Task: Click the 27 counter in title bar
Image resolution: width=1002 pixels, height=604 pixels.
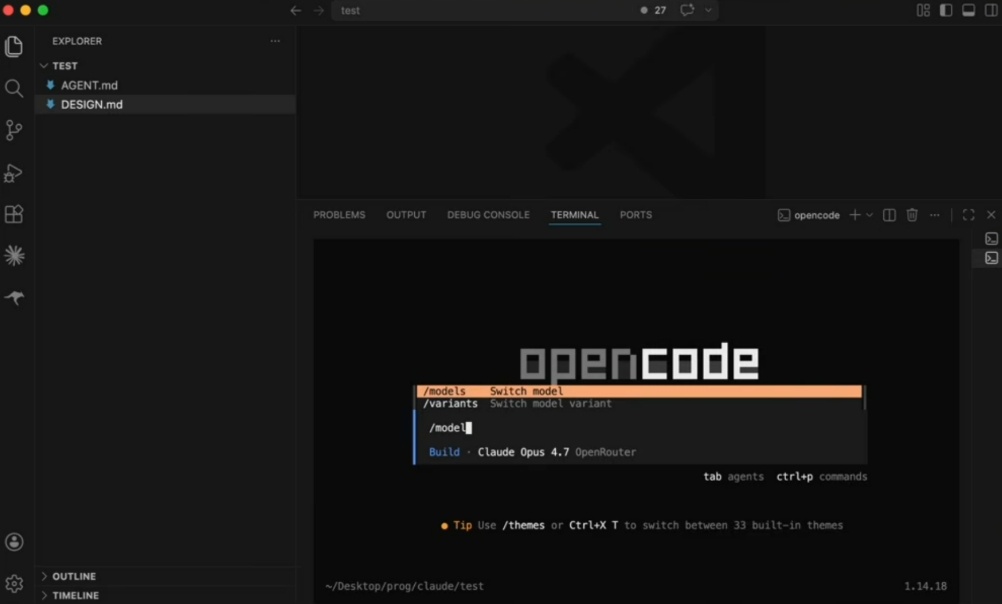Action: point(660,10)
